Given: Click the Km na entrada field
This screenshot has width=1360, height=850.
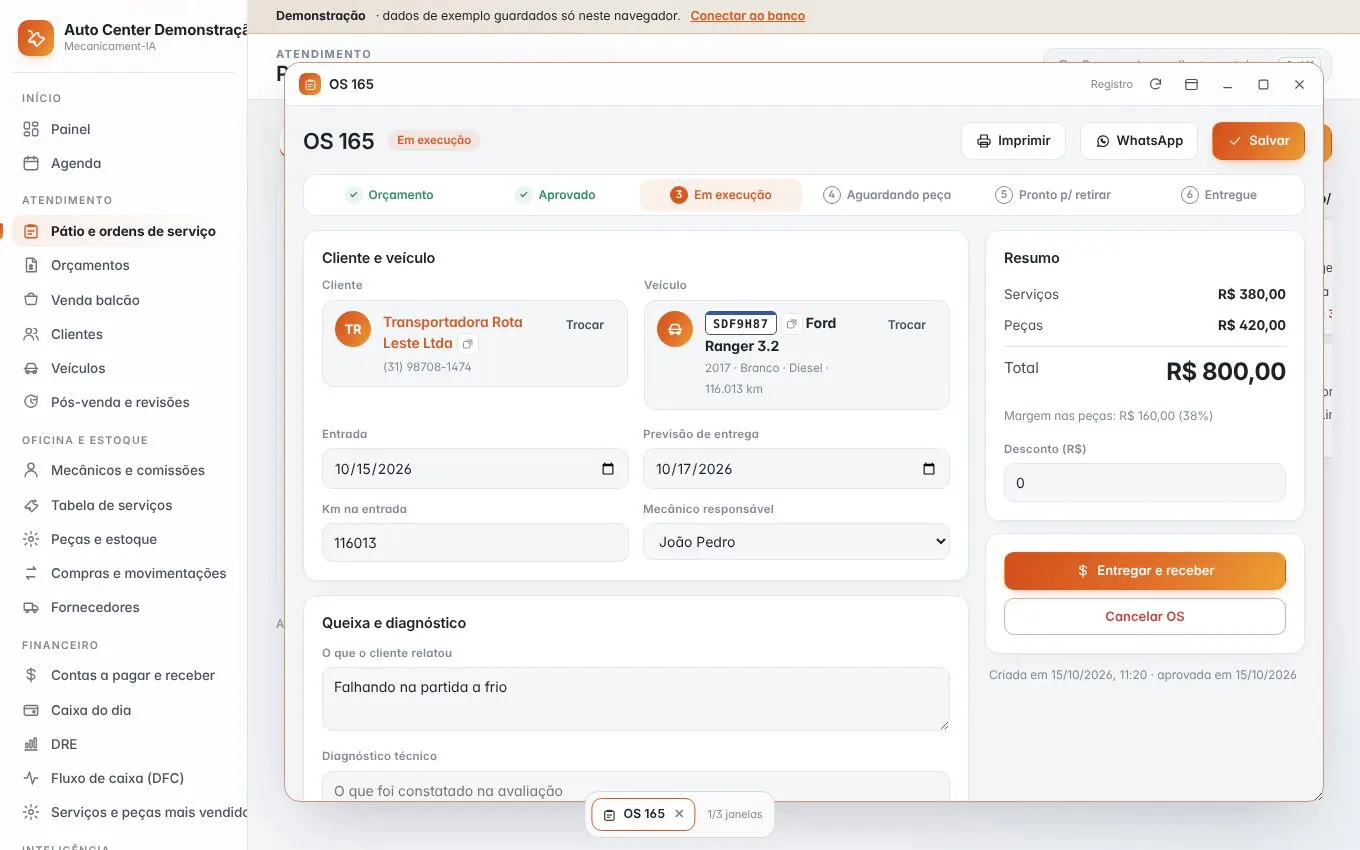Looking at the screenshot, I should pos(475,542).
